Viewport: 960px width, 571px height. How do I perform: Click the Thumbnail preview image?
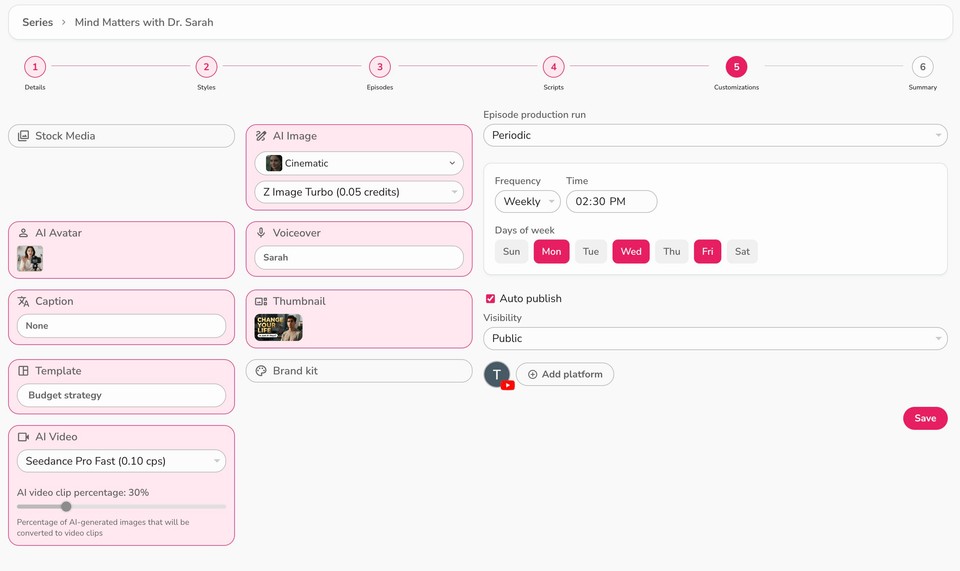278,328
